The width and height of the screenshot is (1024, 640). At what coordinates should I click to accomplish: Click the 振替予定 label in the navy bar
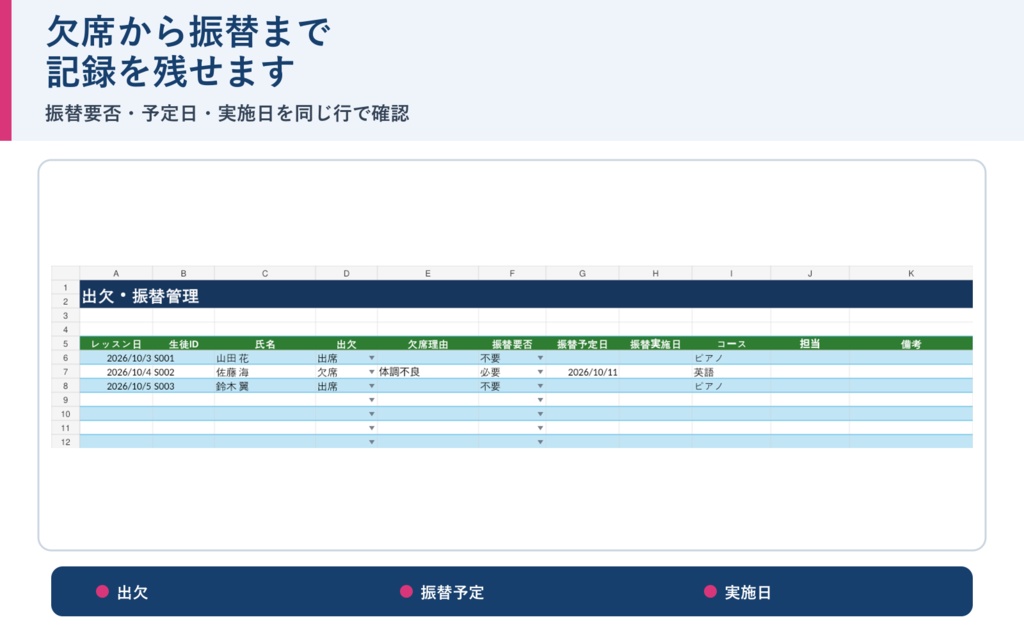pyautogui.click(x=452, y=592)
